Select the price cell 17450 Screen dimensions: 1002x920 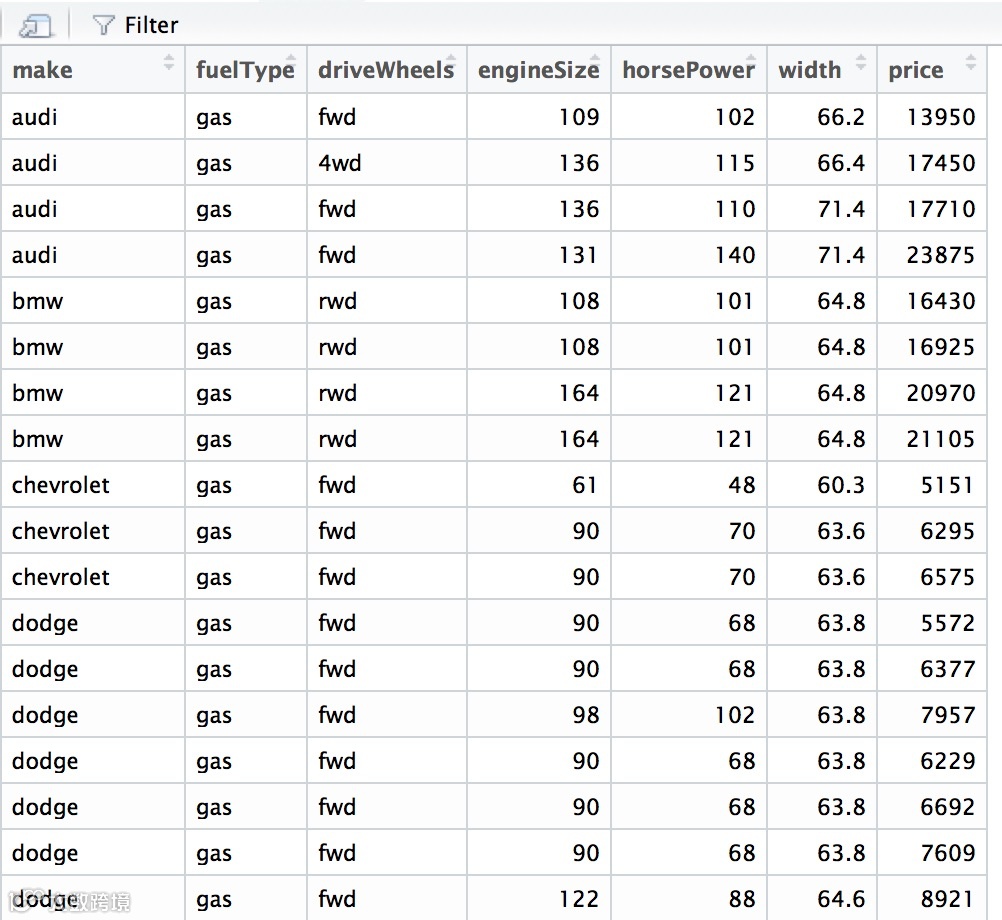point(932,163)
